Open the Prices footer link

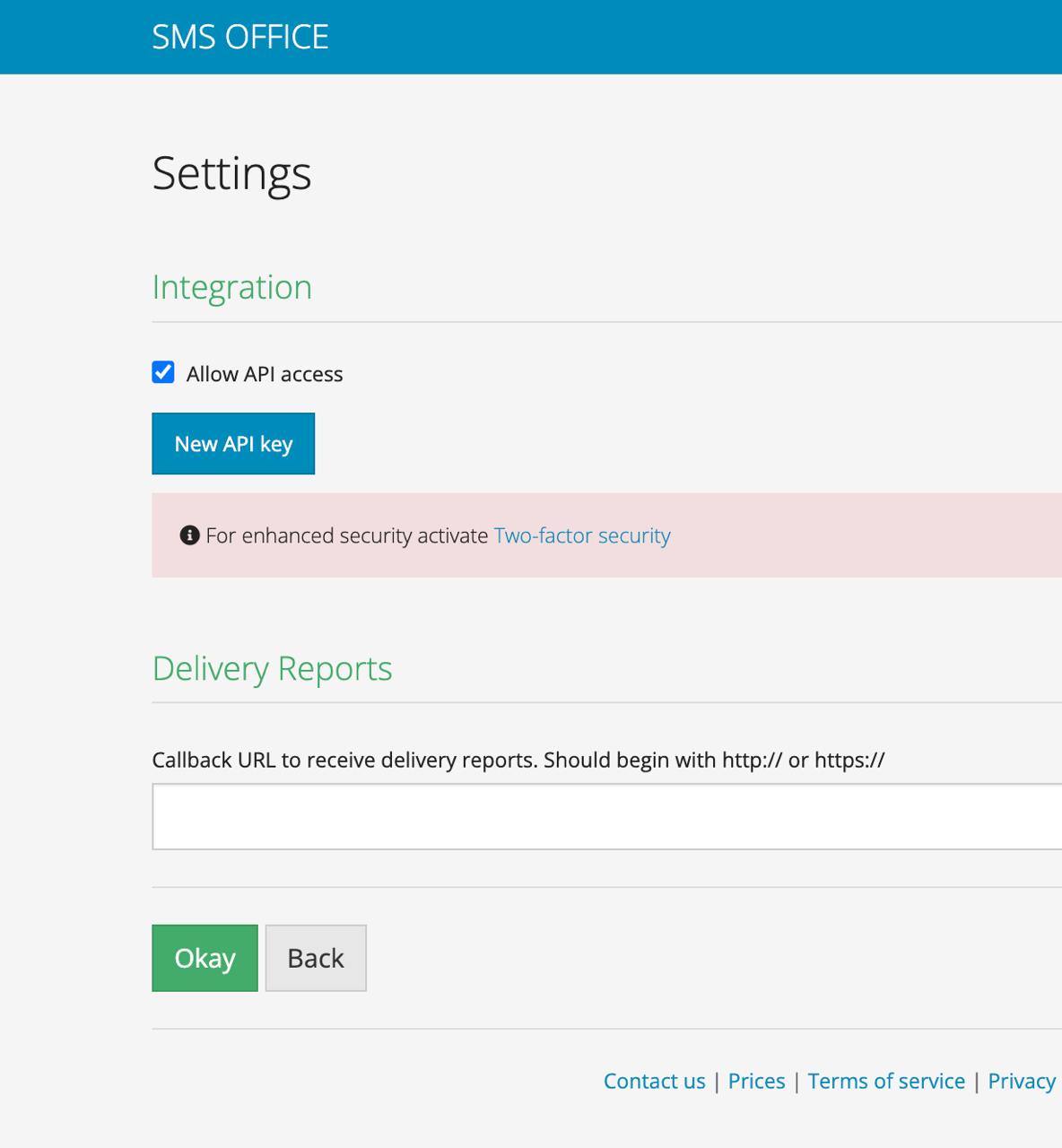(756, 1081)
